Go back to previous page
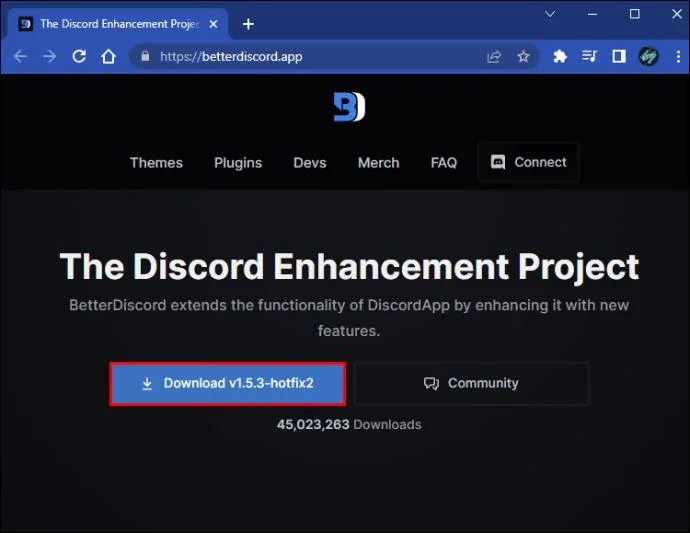The image size is (690, 533). 20,56
